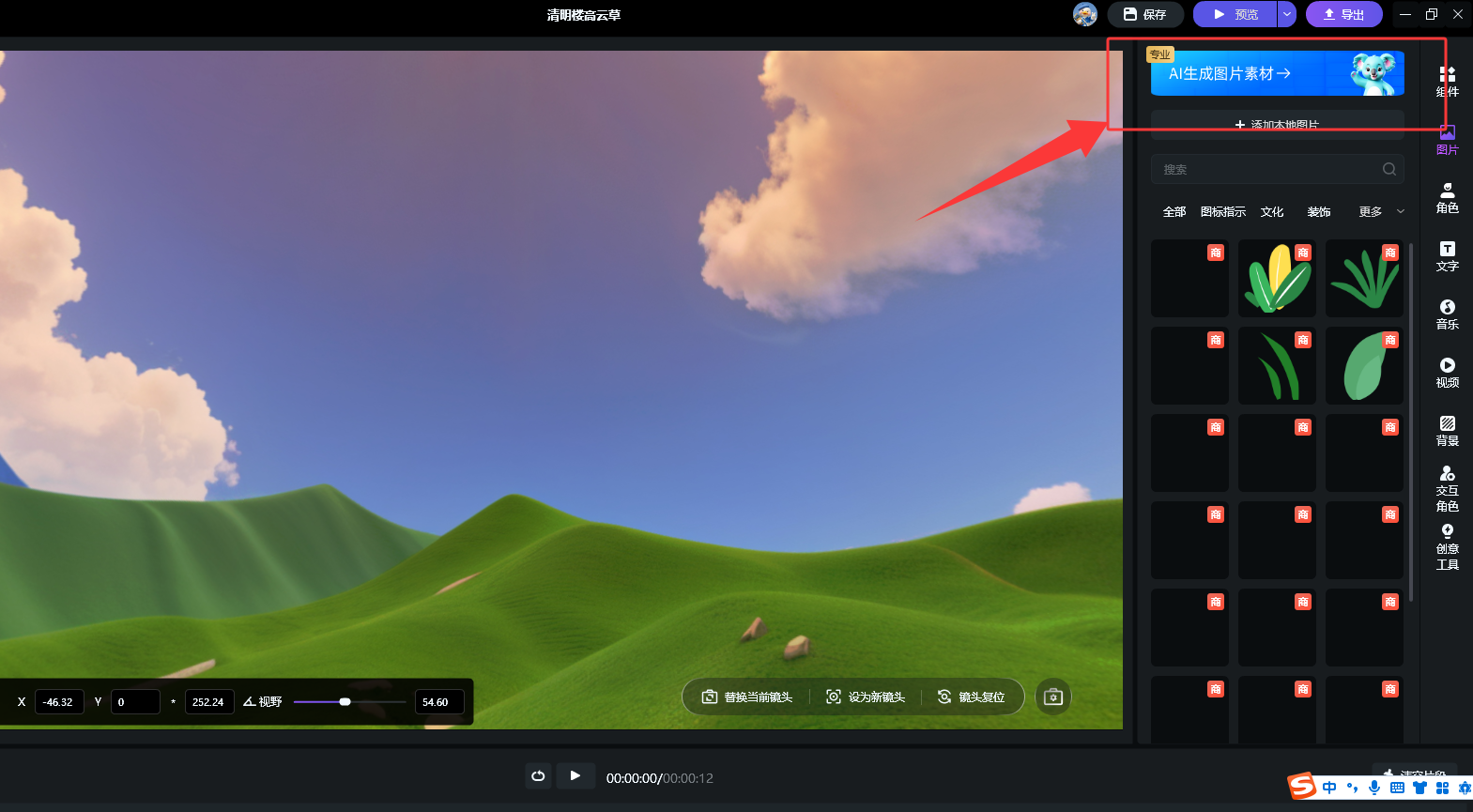Select the 图标指示 category tab
Image resolution: width=1473 pixels, height=812 pixels.
click(1222, 212)
